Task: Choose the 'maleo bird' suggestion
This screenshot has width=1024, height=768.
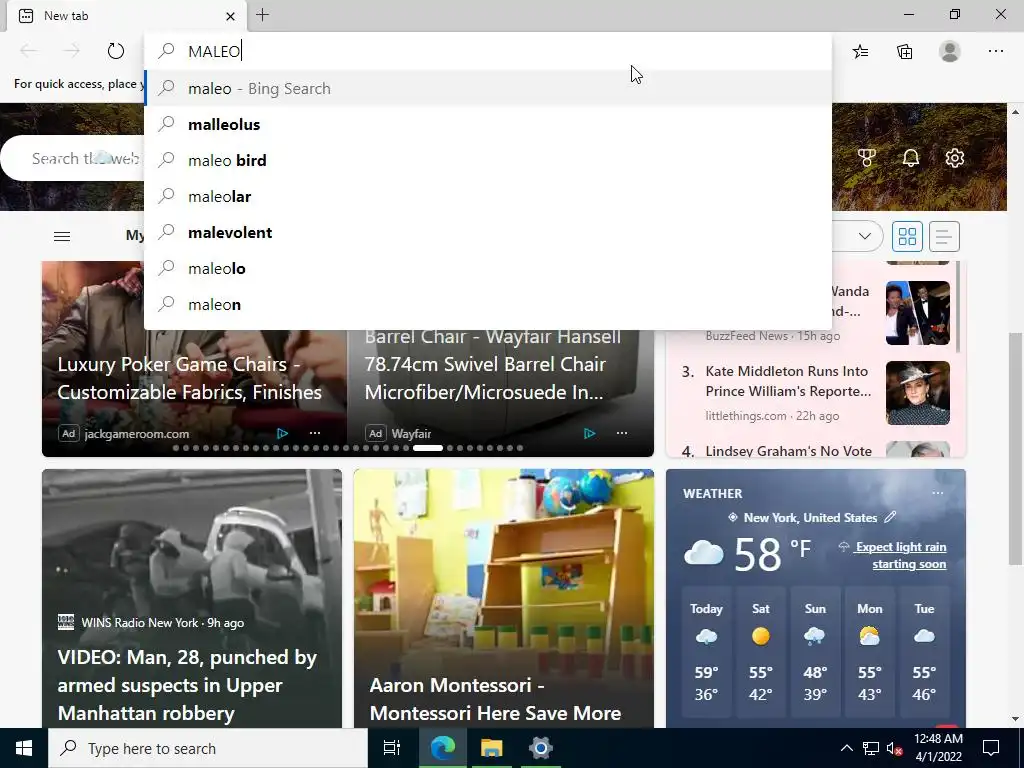Action: pyautogui.click(x=488, y=160)
